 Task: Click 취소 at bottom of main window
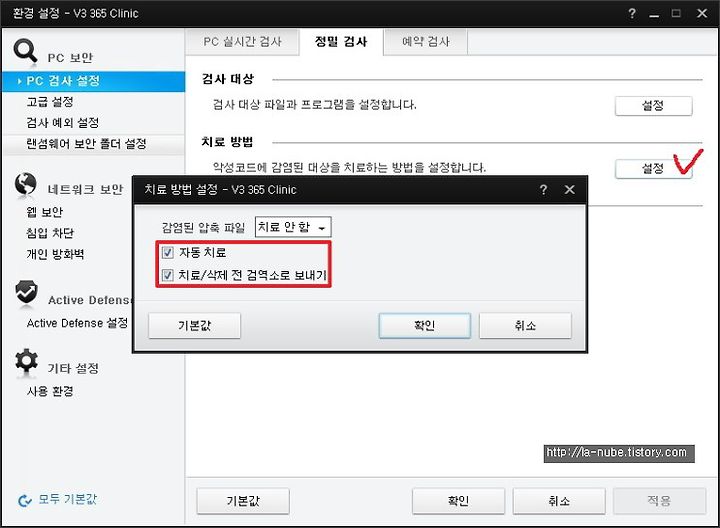click(x=559, y=501)
